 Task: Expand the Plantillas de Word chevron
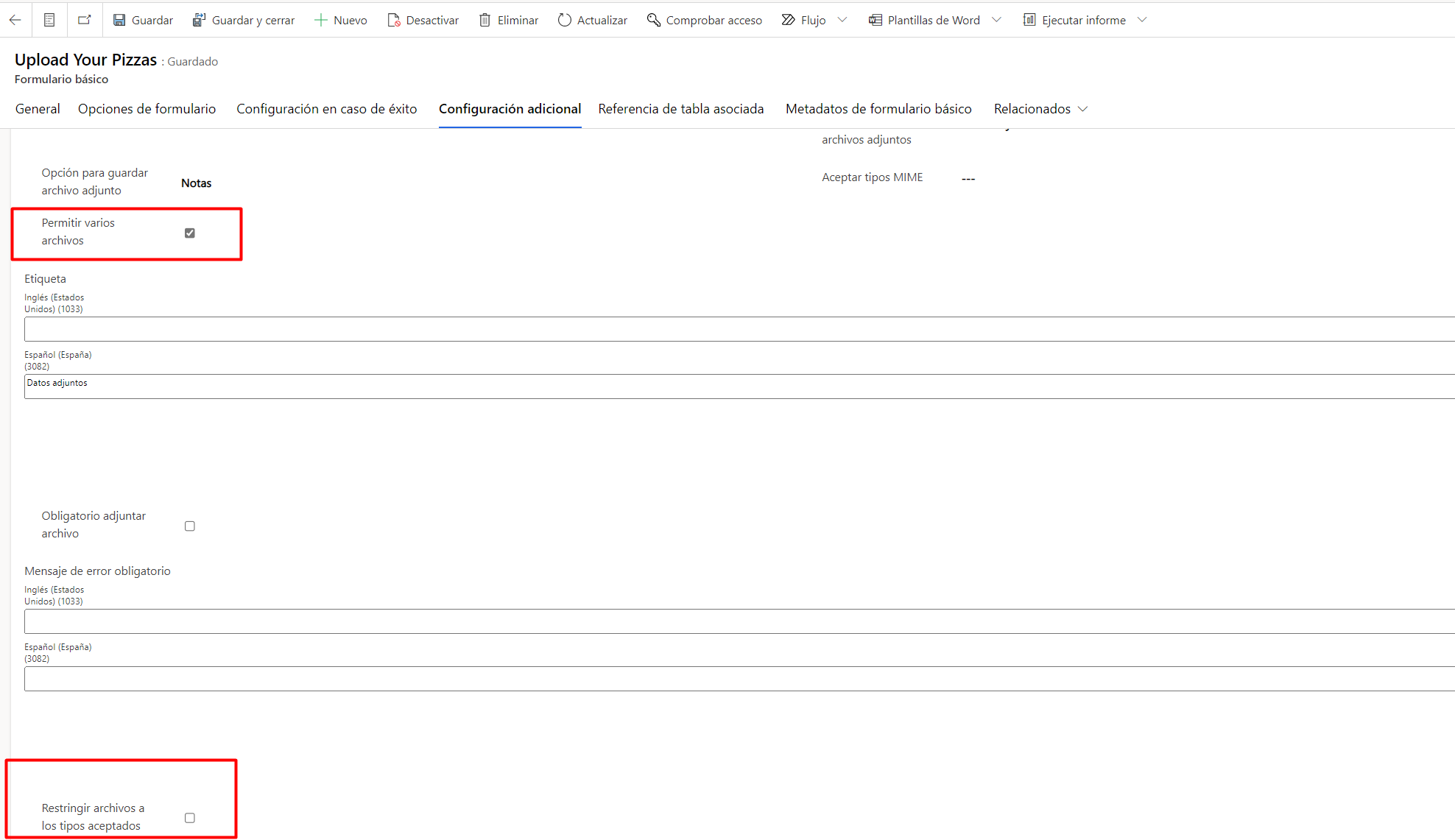pos(996,20)
